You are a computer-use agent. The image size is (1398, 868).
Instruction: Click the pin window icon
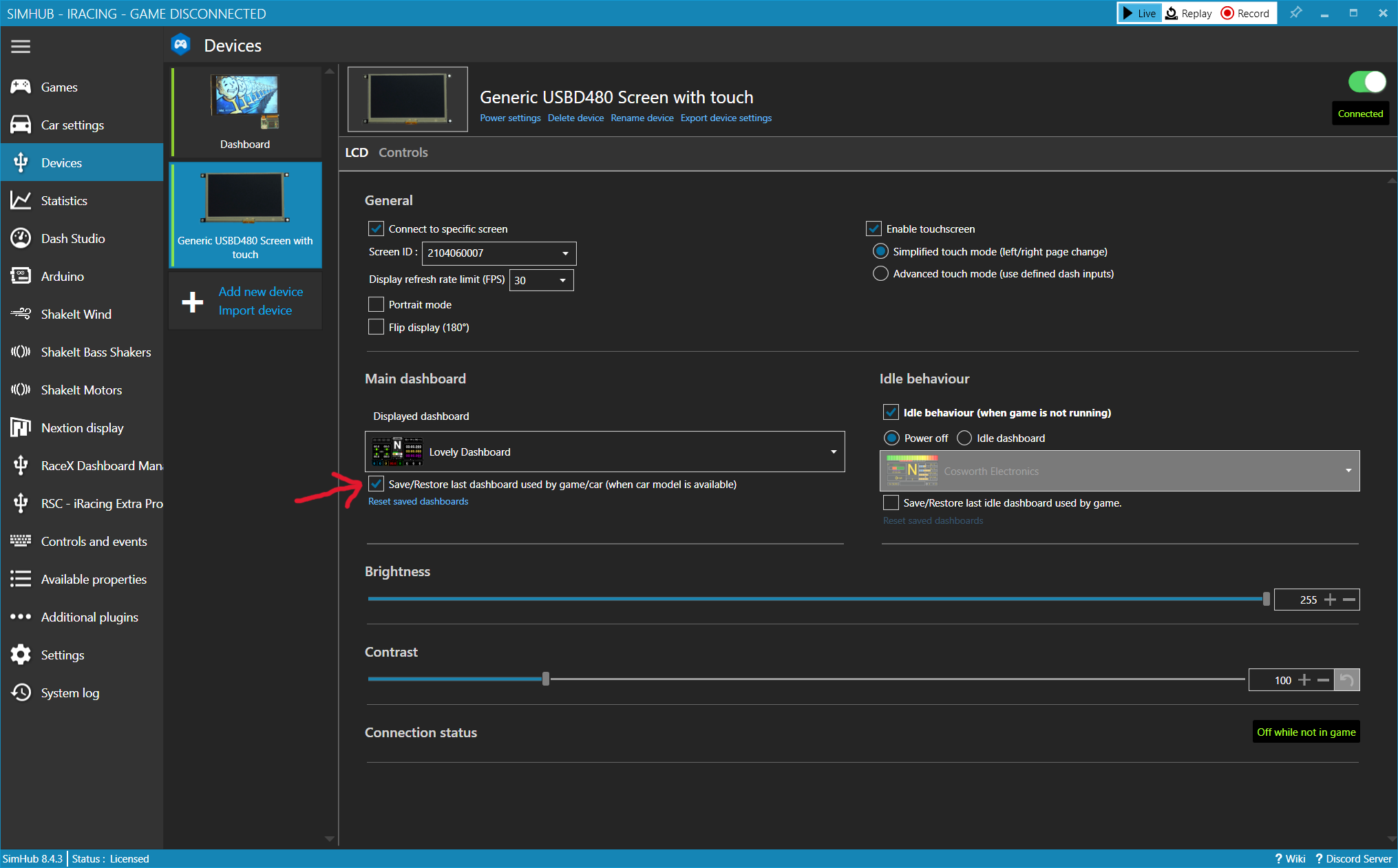tap(1295, 13)
